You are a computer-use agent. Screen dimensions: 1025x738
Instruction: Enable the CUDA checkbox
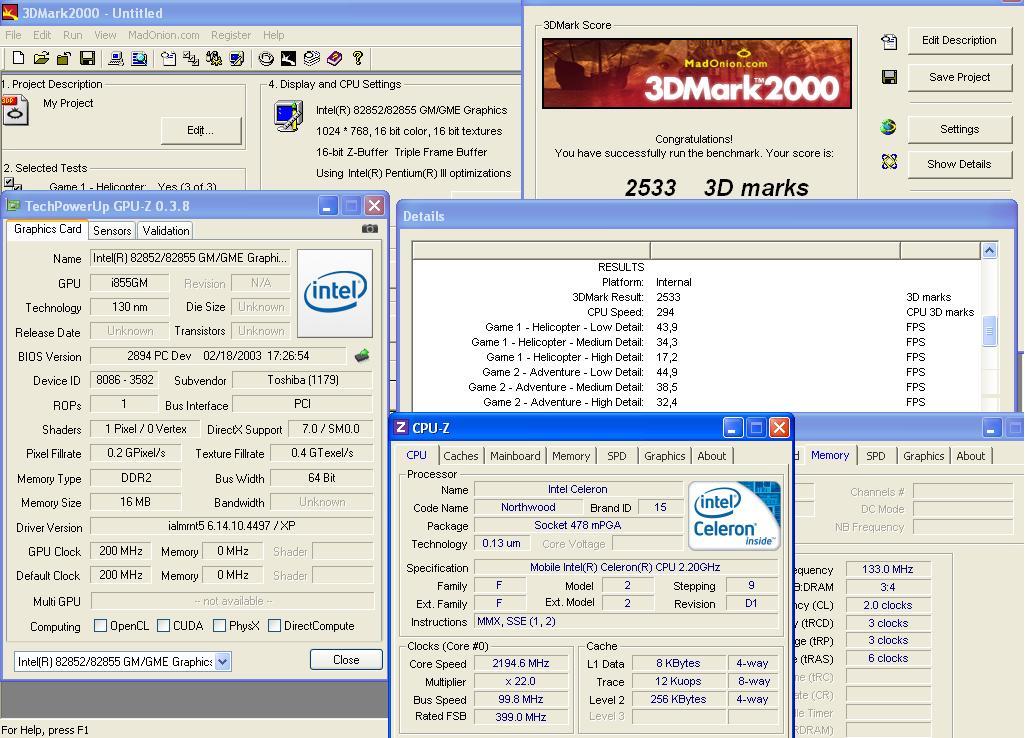(x=163, y=626)
